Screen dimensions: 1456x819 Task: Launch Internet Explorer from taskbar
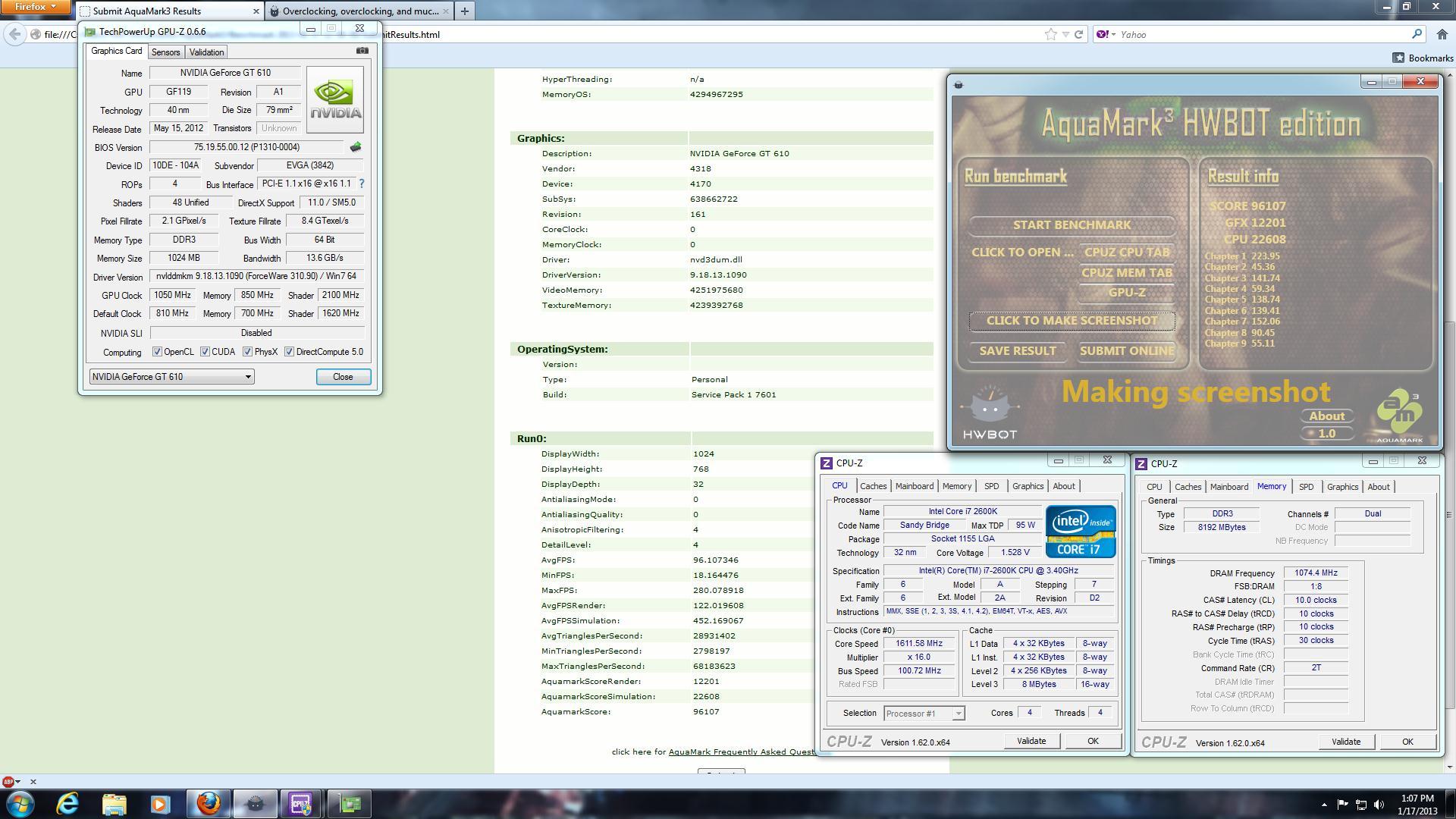point(67,804)
